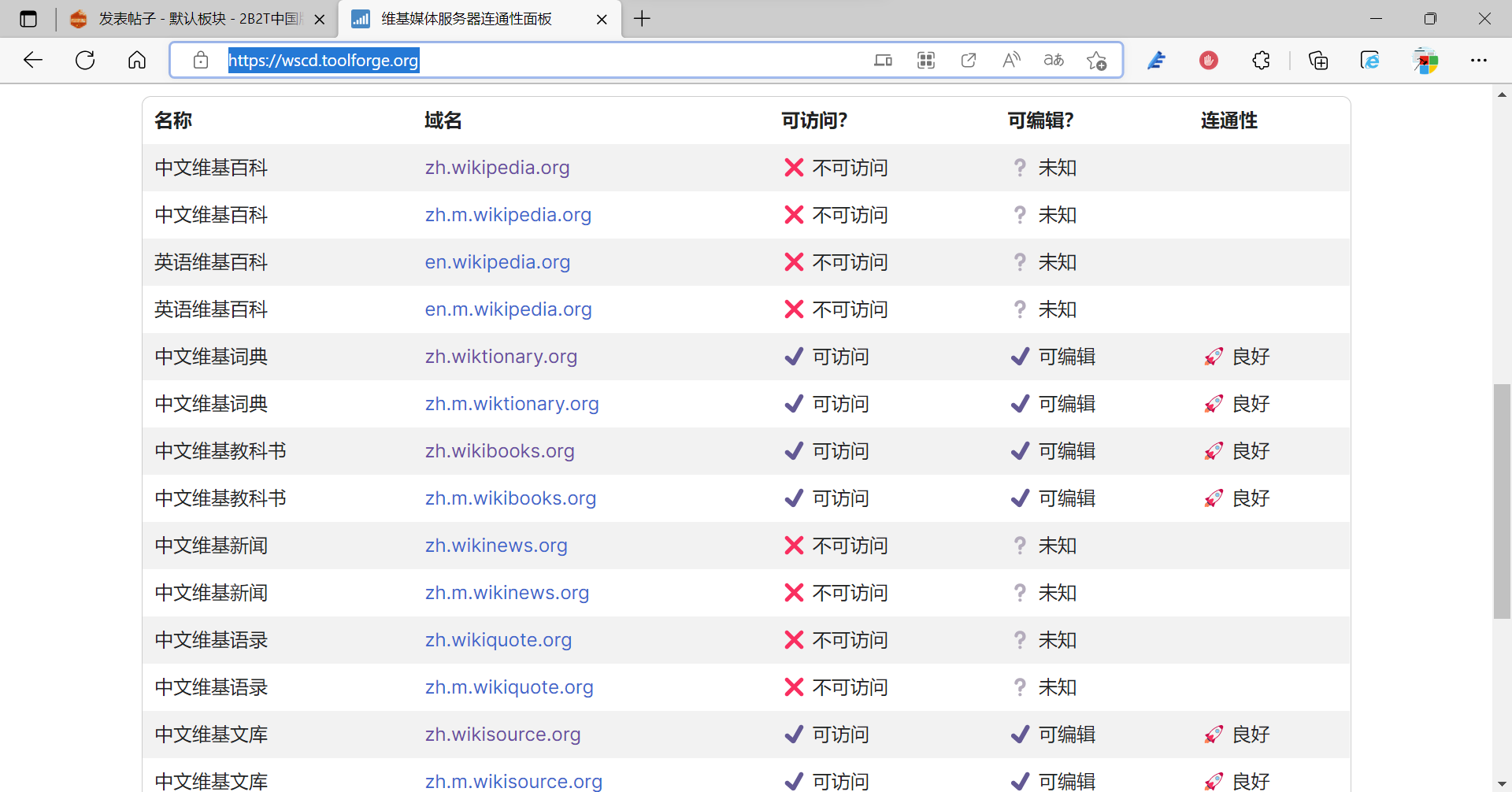This screenshot has height=792, width=1512.
Task: Click the 名称 column header
Action: pyautogui.click(x=173, y=120)
